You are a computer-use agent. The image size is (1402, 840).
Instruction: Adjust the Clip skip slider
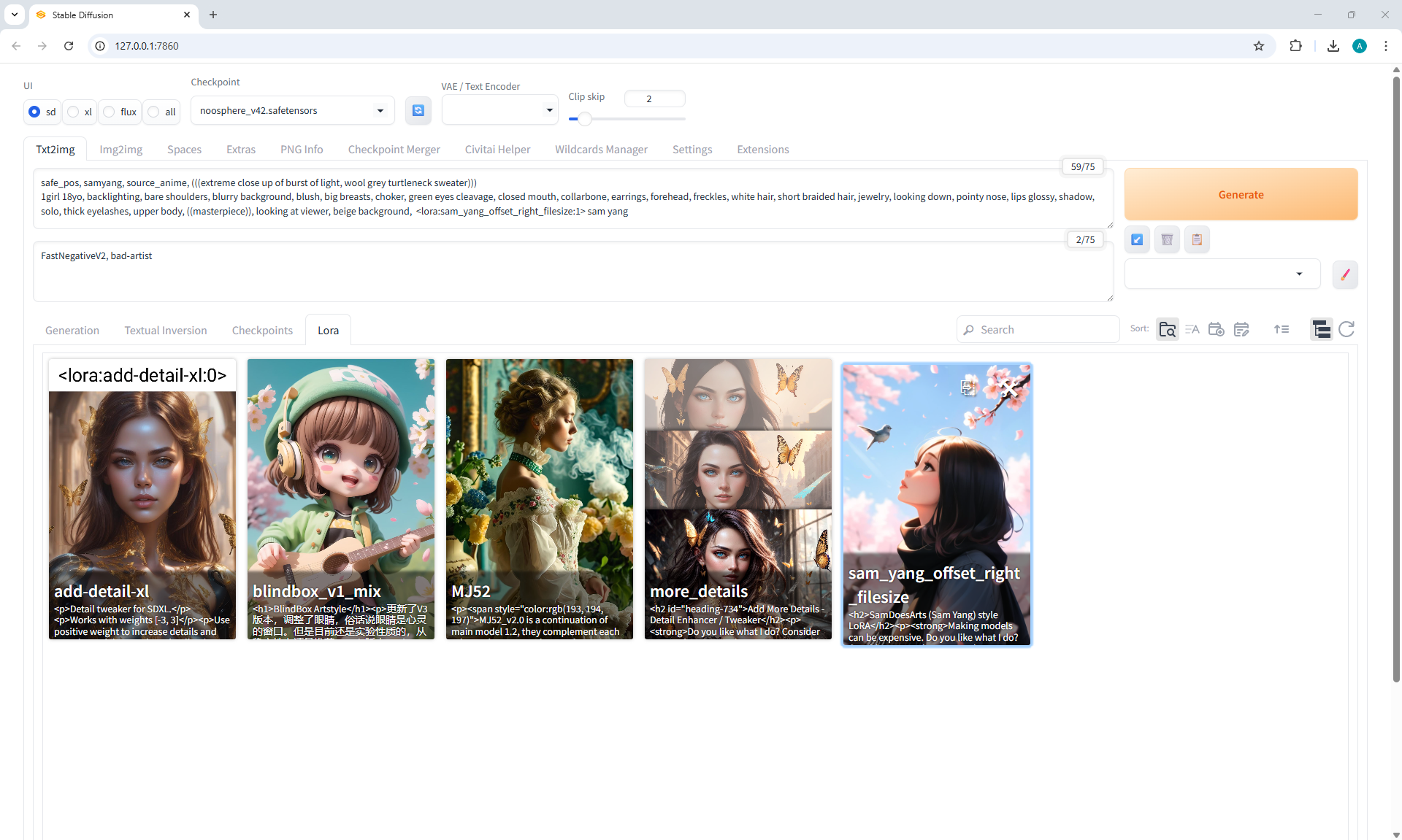click(x=584, y=119)
